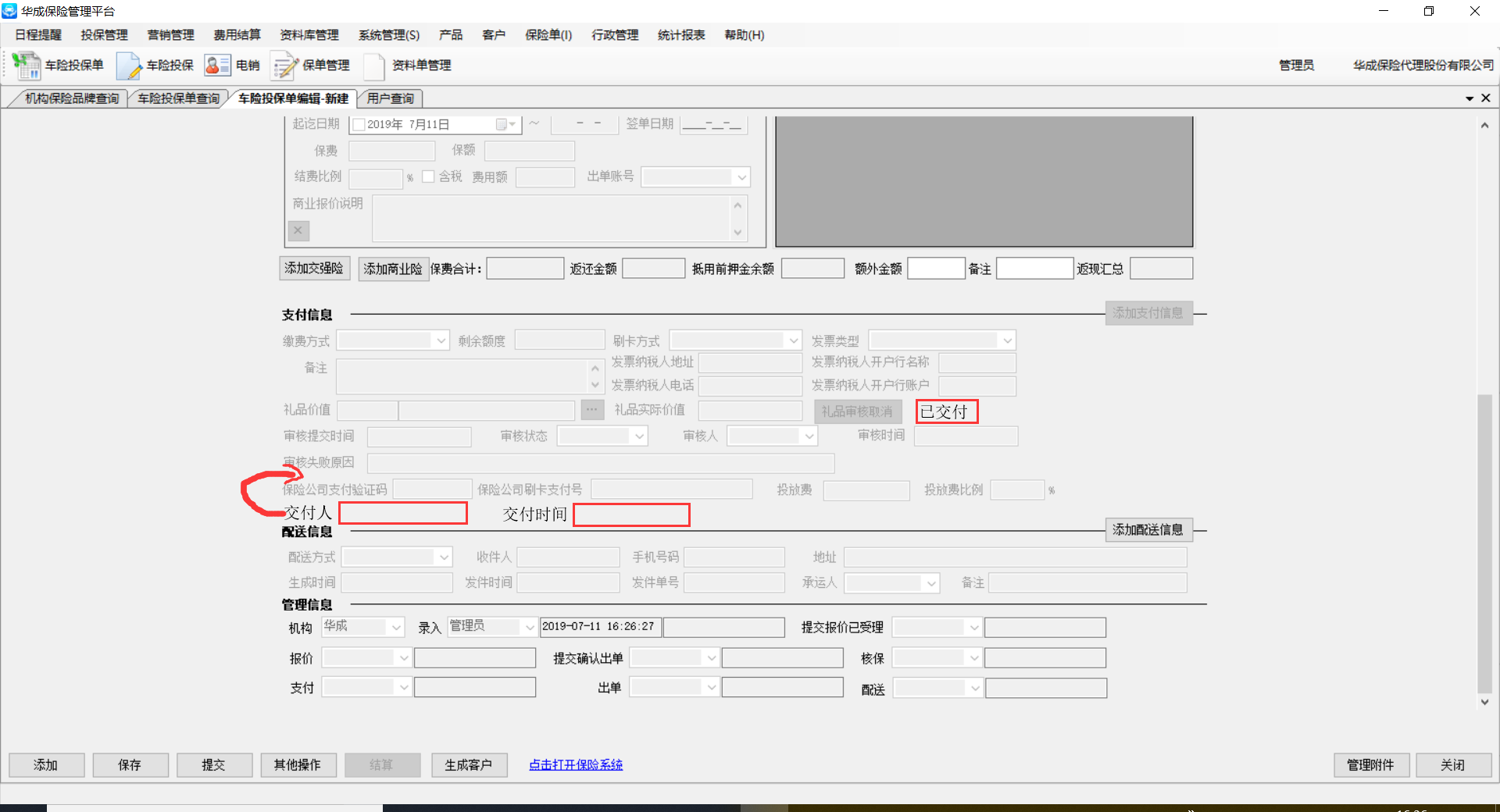Switch to the 用户查询 tab
The height and width of the screenshot is (812, 1500).
[391, 98]
